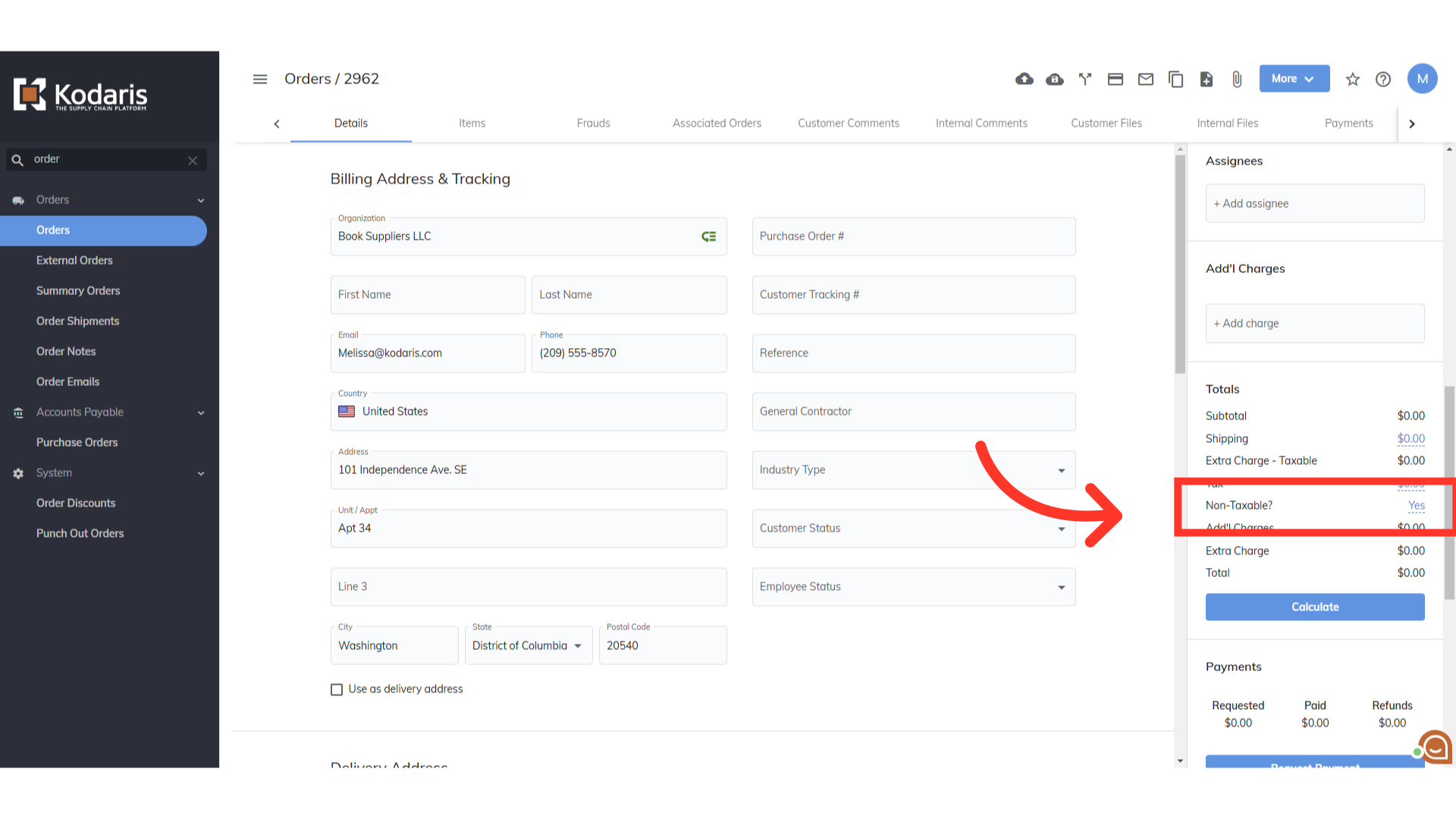Open the help question mark icon

1383,79
